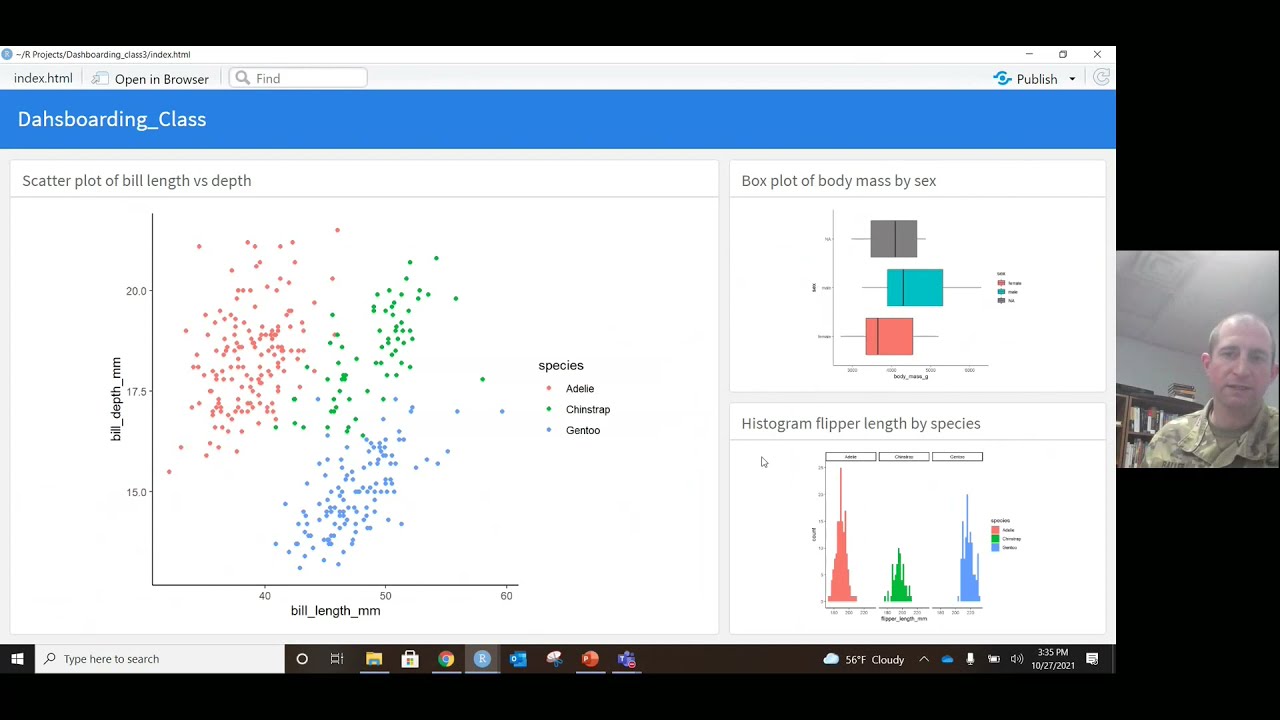The width and height of the screenshot is (1280, 720).
Task: Click 'Histogram flipper length by species' heading
Action: [x=861, y=423]
